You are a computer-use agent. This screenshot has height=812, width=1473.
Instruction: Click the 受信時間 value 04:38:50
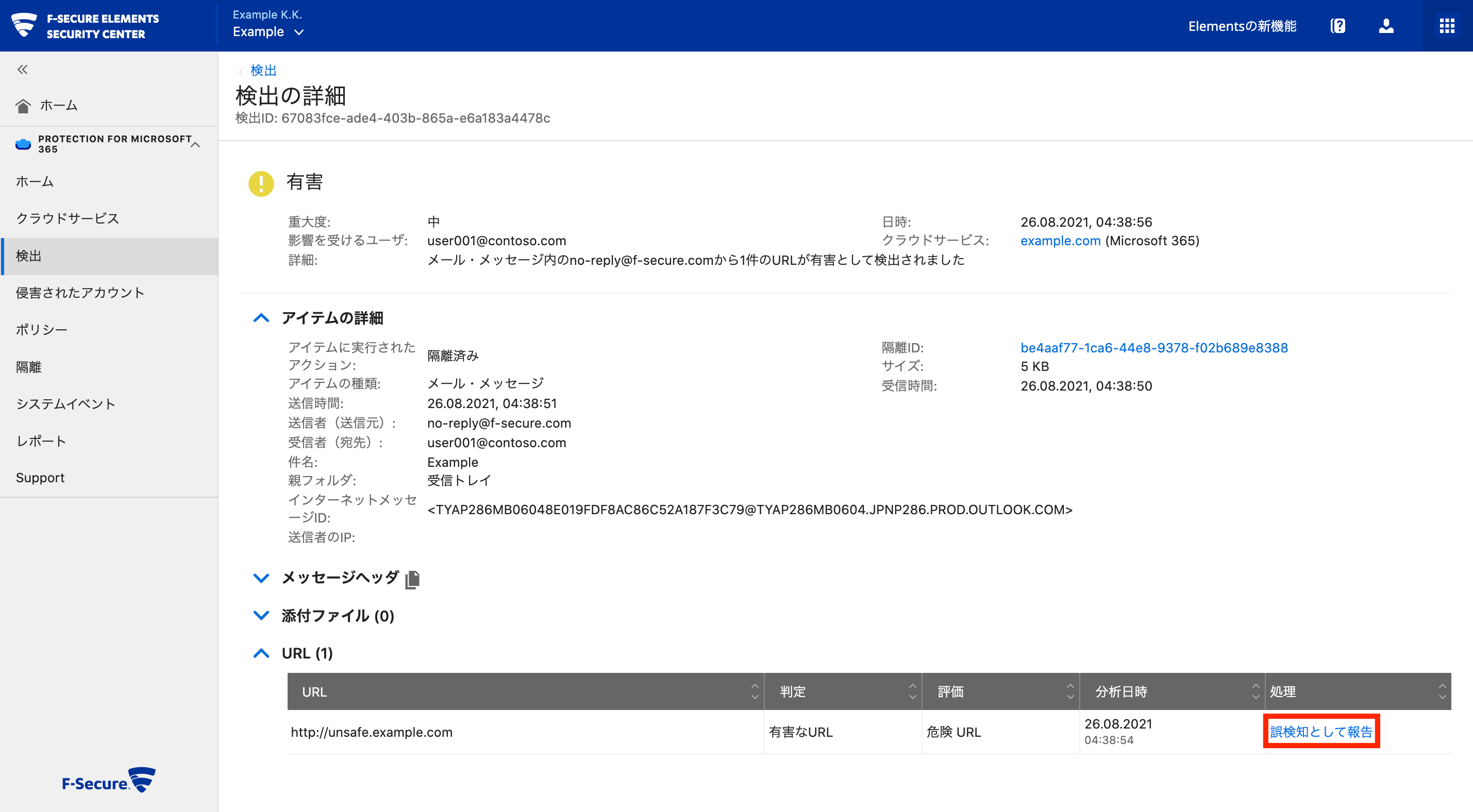coord(1086,386)
